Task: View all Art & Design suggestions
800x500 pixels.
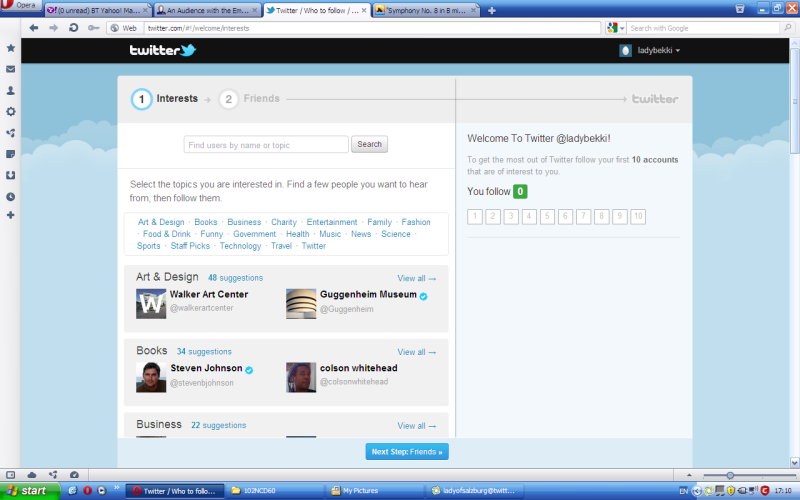Action: 417,278
